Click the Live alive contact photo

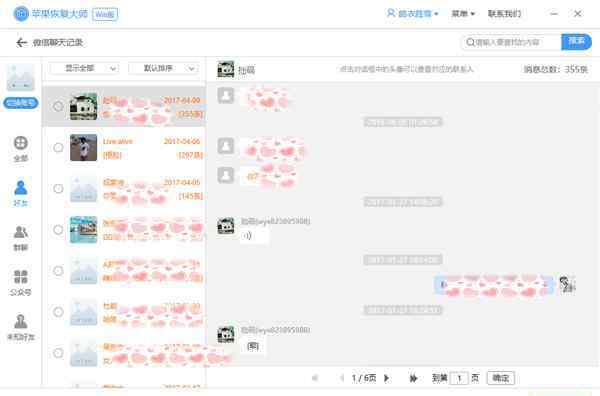tap(83, 147)
